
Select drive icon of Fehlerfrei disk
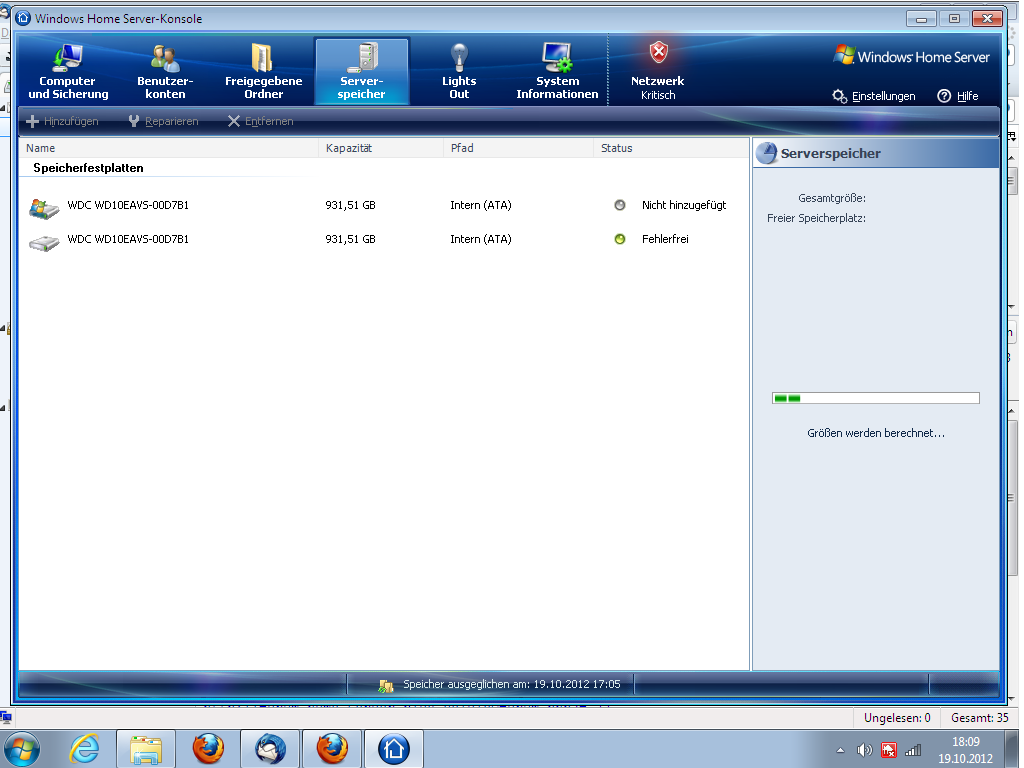(x=44, y=244)
